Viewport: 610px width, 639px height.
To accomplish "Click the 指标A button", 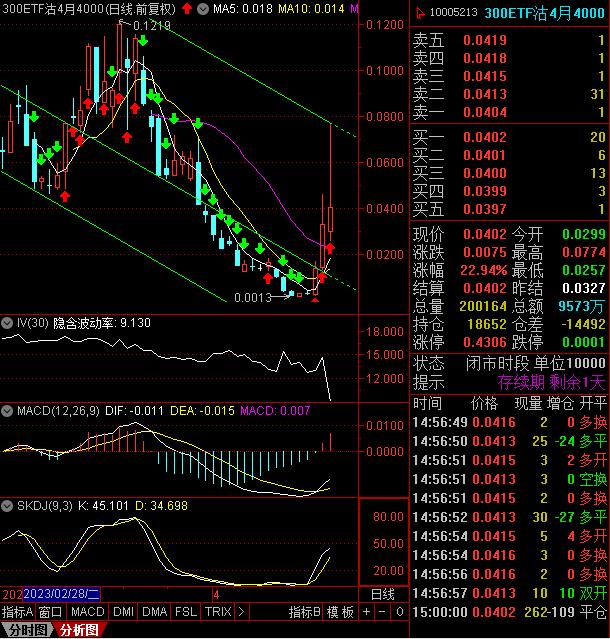I will (x=18, y=611).
